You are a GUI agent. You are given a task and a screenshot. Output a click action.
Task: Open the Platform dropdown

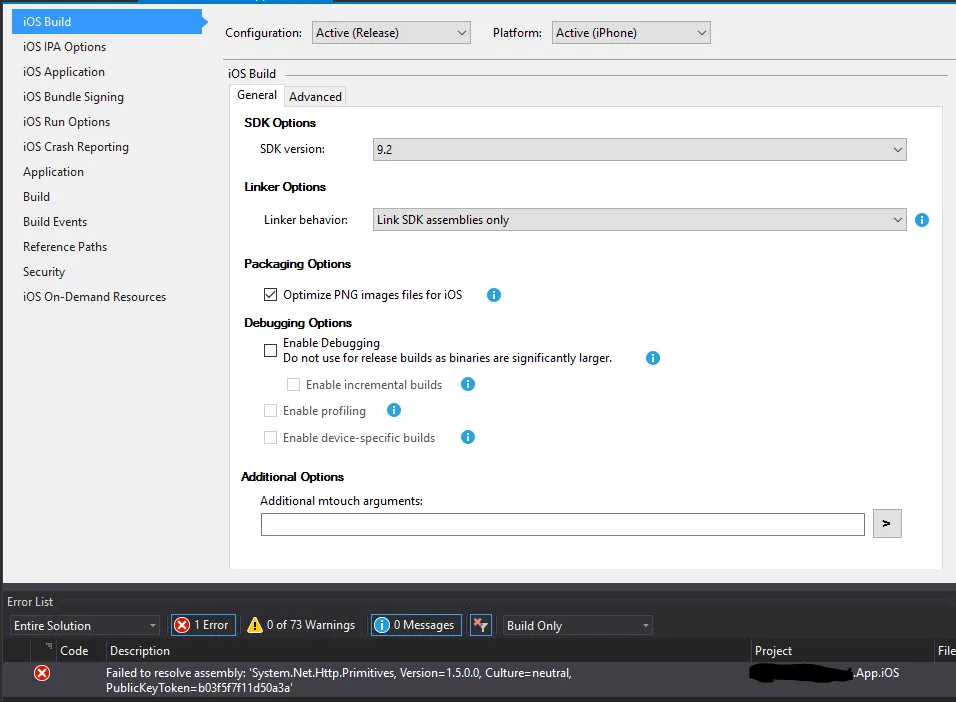click(x=631, y=33)
